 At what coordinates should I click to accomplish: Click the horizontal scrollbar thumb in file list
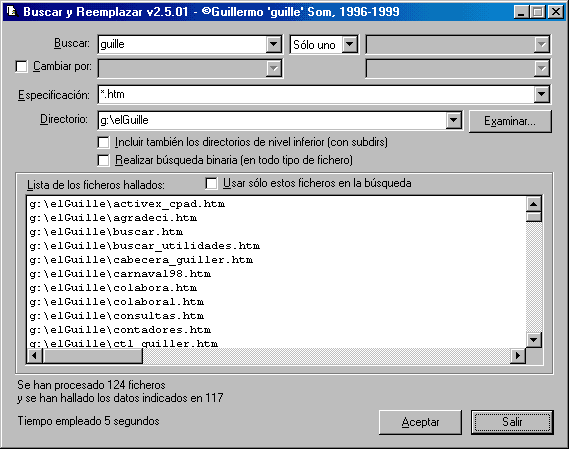pyautogui.click(x=93, y=356)
